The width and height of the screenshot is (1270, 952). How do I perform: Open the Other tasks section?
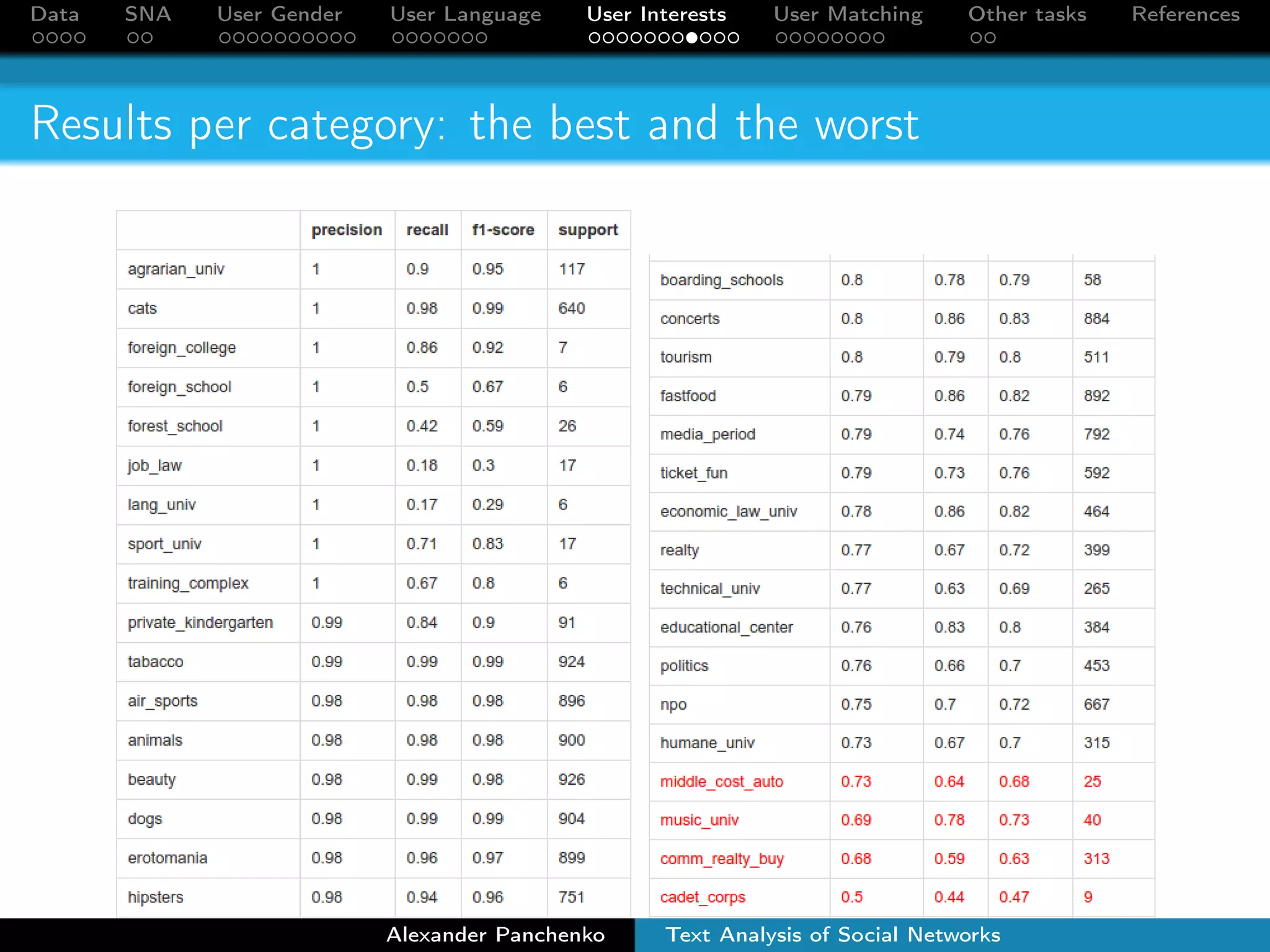[1027, 14]
